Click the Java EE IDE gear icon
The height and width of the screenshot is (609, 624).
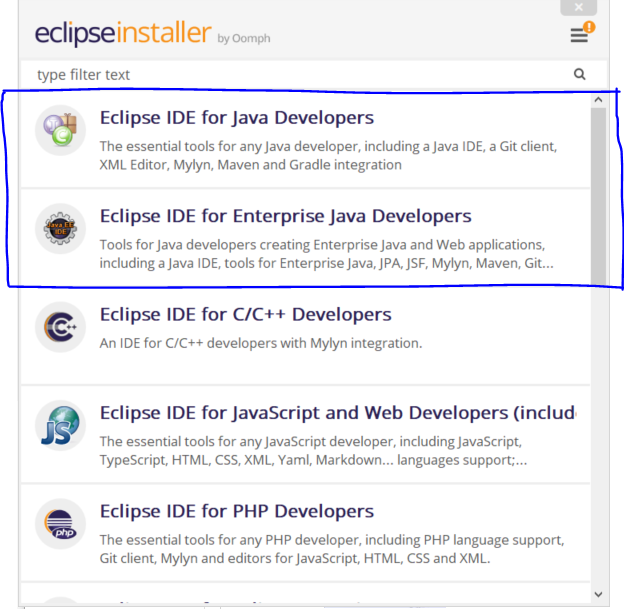coord(60,228)
